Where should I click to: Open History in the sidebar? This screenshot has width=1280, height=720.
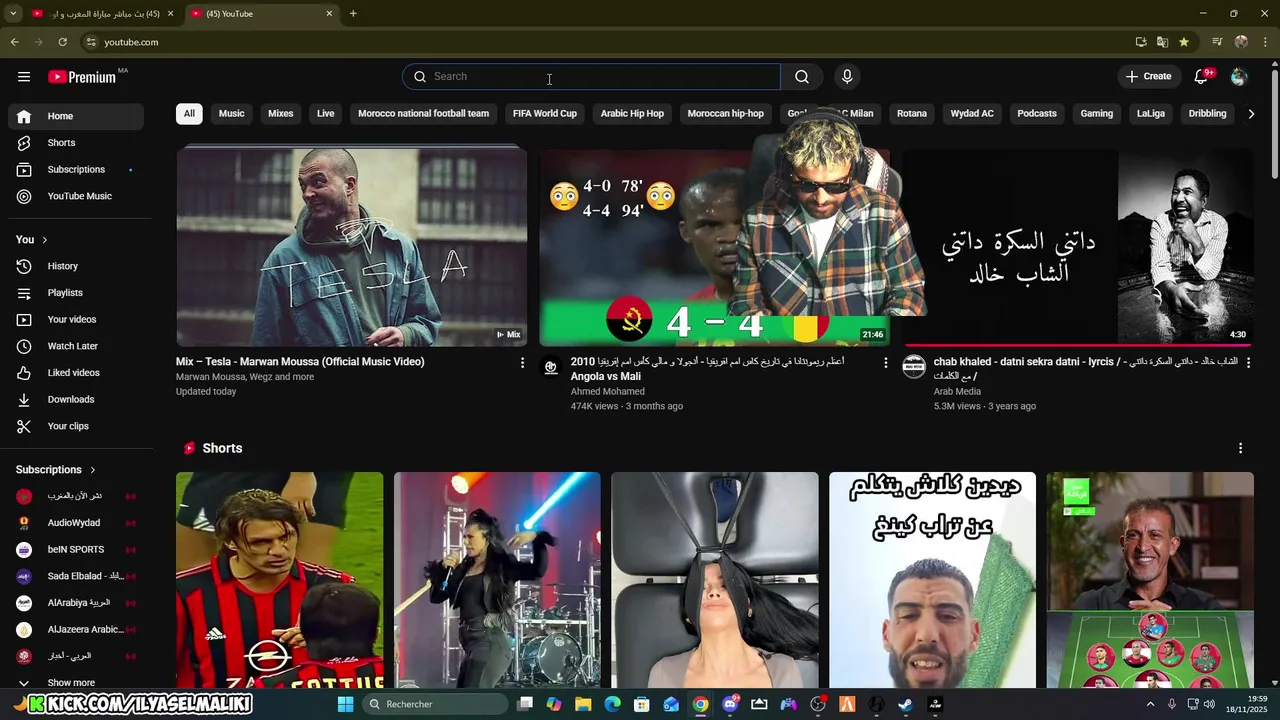click(x=76, y=266)
